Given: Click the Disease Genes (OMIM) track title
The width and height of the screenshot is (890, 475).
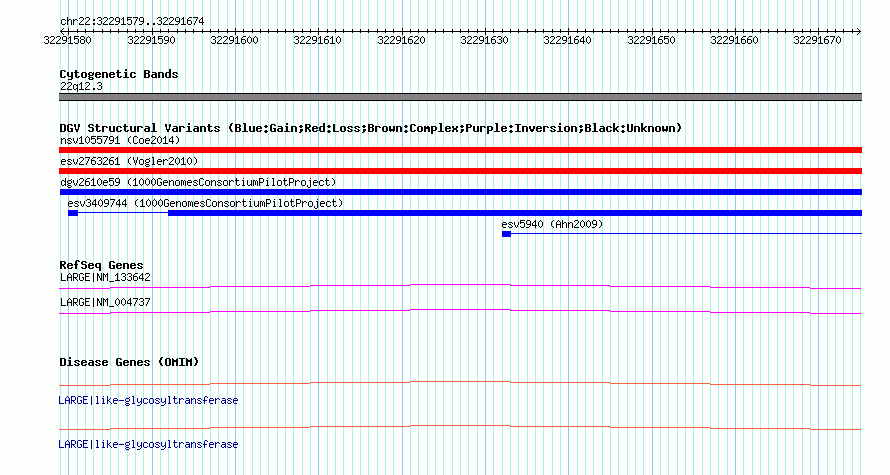Looking at the screenshot, I should coord(129,362).
